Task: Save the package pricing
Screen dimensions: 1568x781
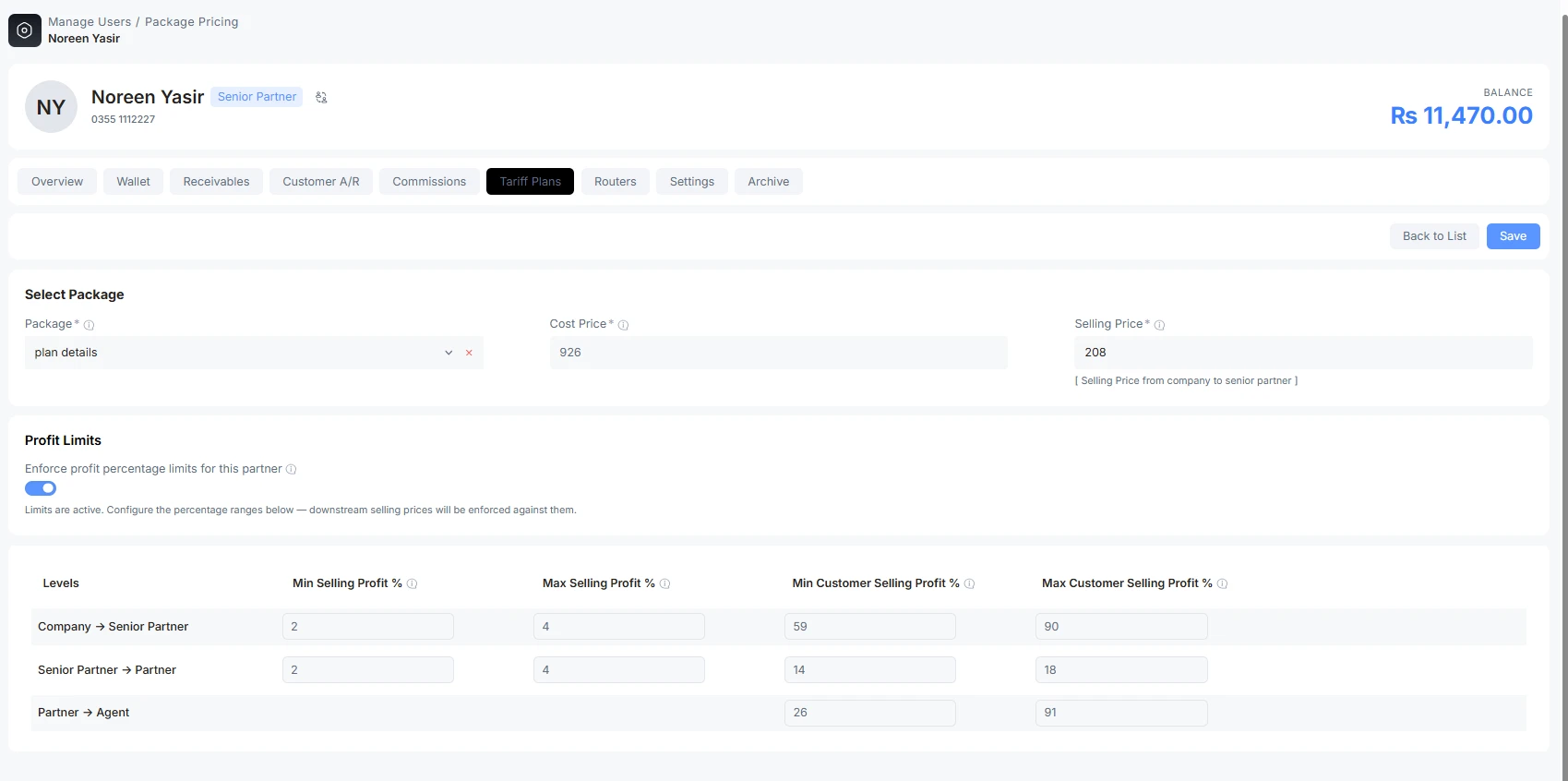Action: [1513, 236]
